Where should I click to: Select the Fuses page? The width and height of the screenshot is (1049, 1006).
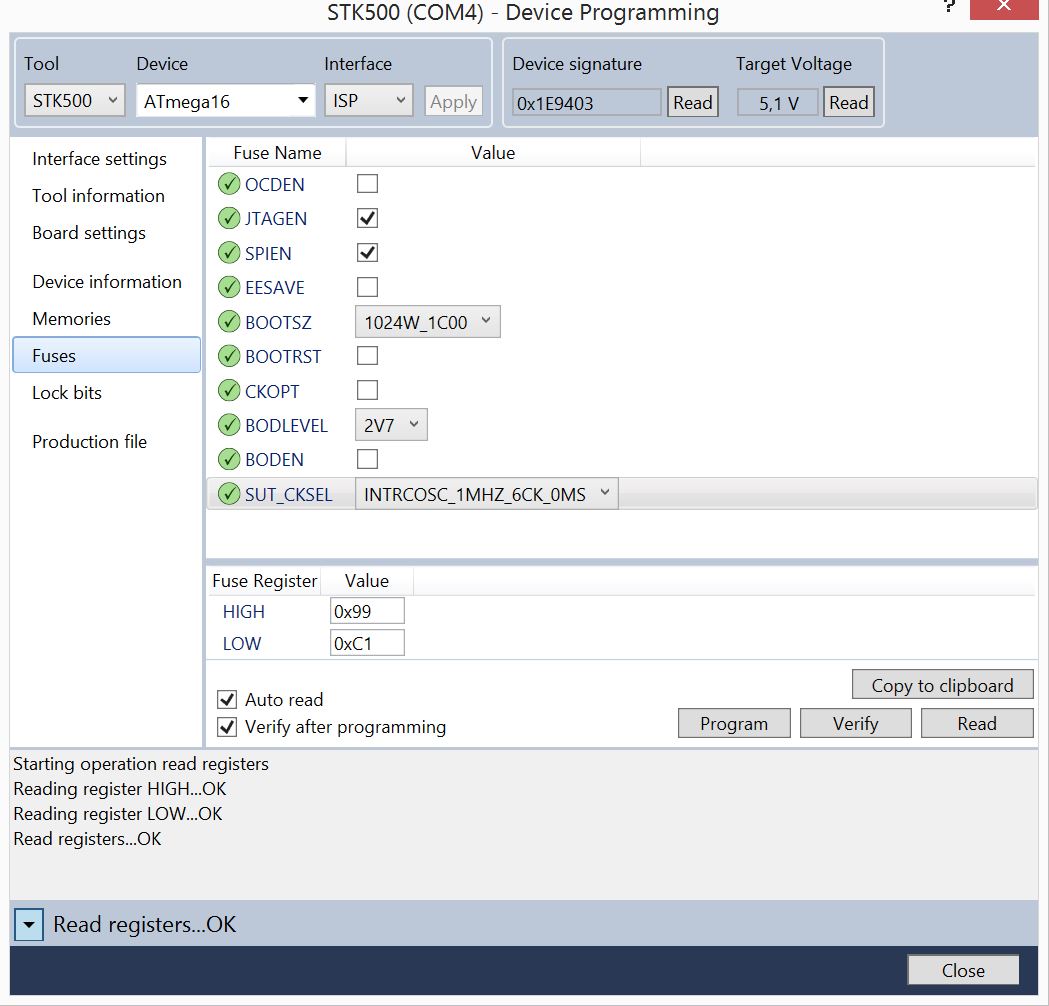[106, 355]
